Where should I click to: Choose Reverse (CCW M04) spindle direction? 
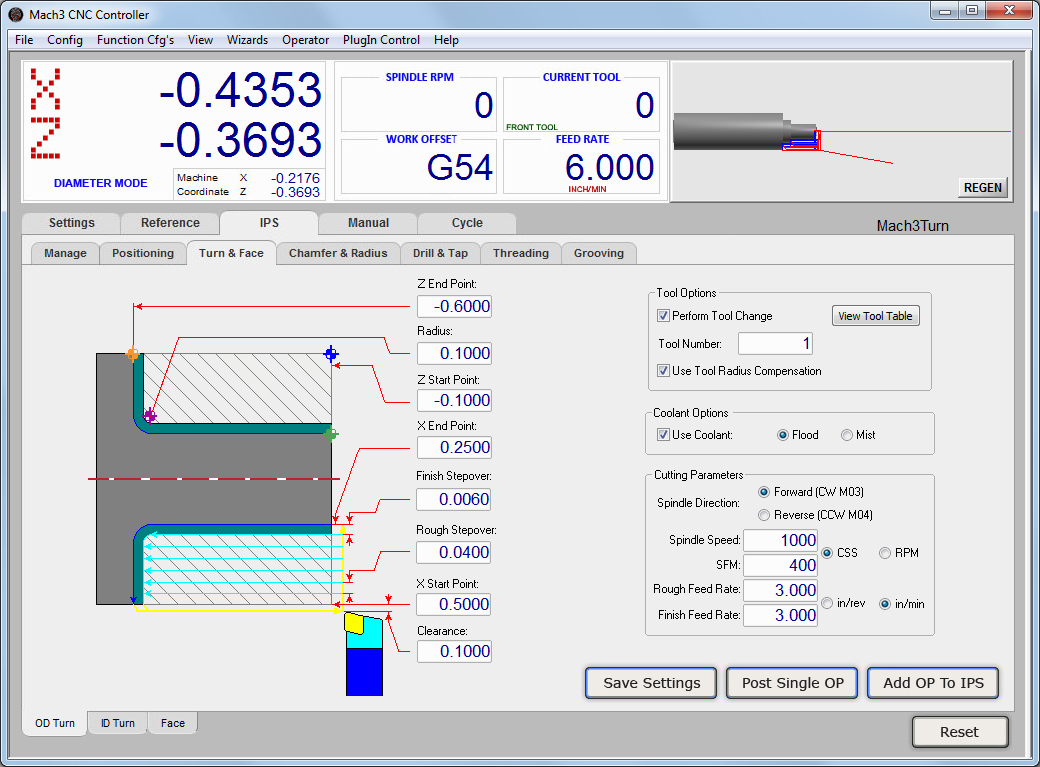point(764,515)
